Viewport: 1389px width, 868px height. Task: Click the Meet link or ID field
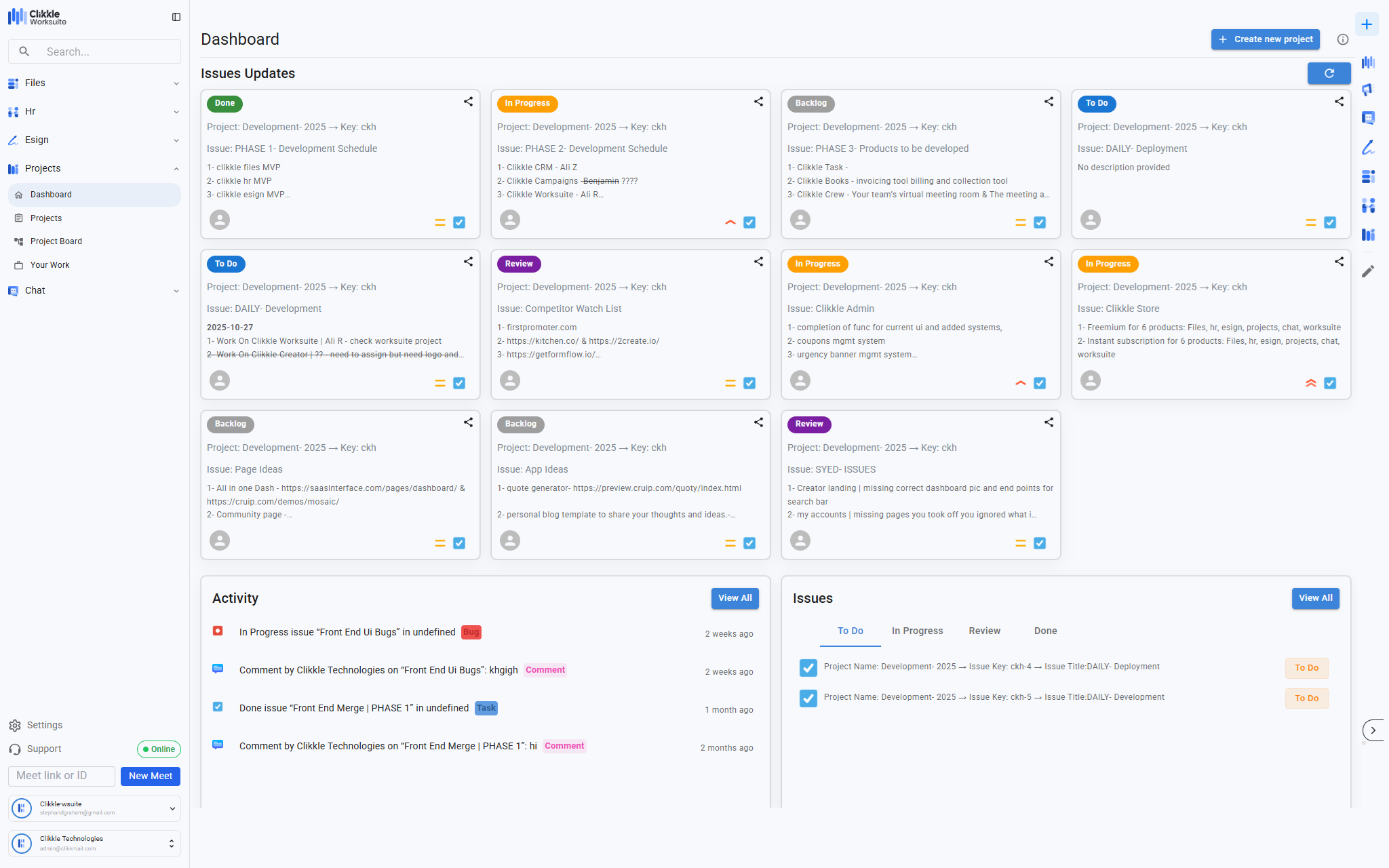pyautogui.click(x=61, y=776)
